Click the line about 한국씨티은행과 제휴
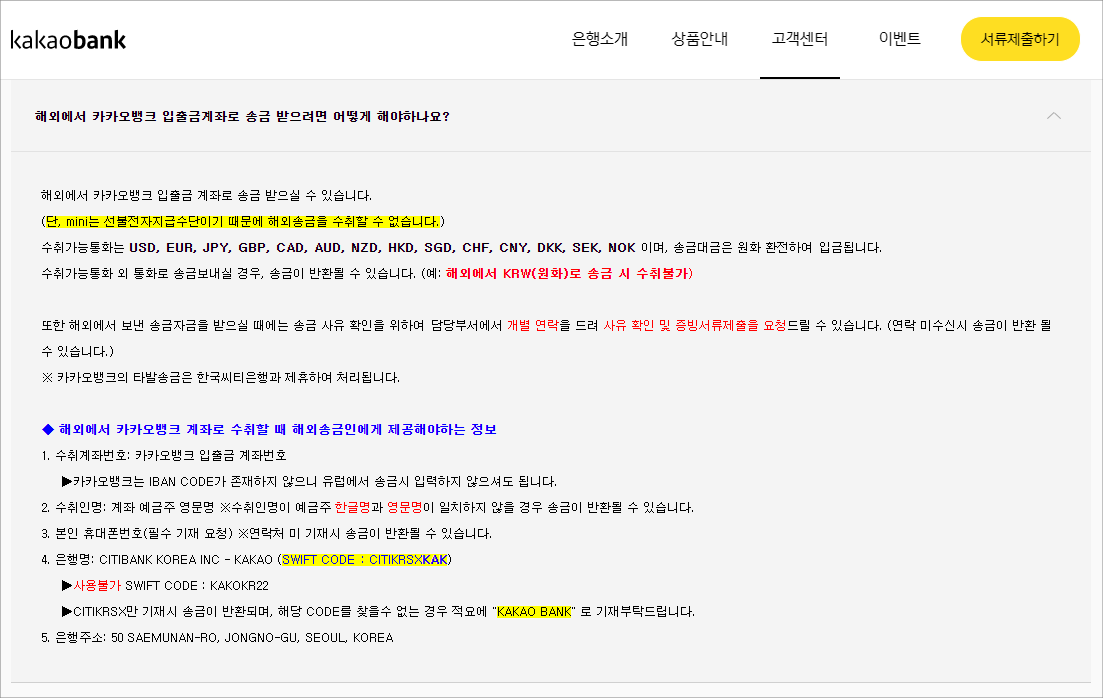Image resolution: width=1103 pixels, height=698 pixels. [x=220, y=378]
